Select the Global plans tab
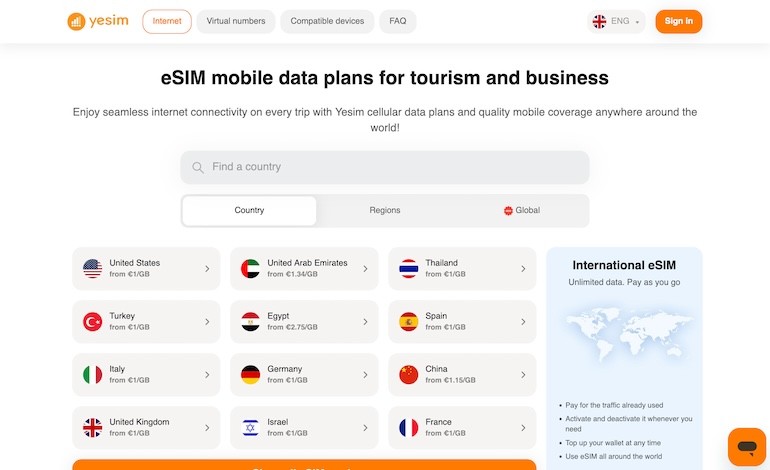Screen dimensions: 770x470 pos(521,210)
